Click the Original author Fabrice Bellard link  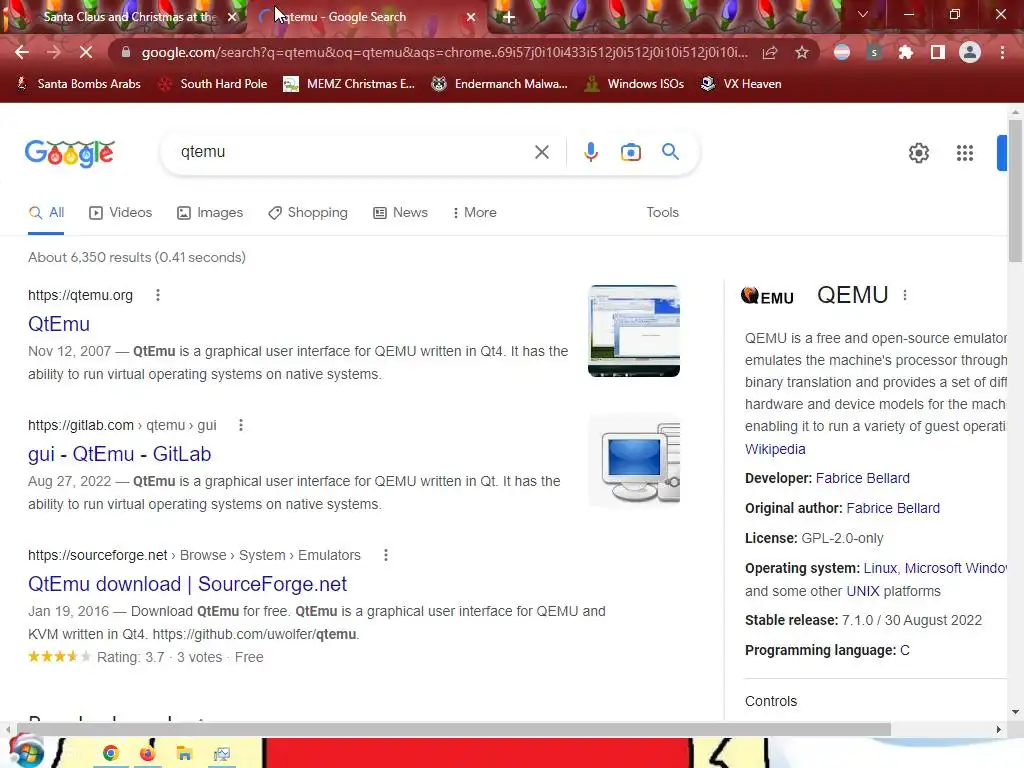point(893,508)
